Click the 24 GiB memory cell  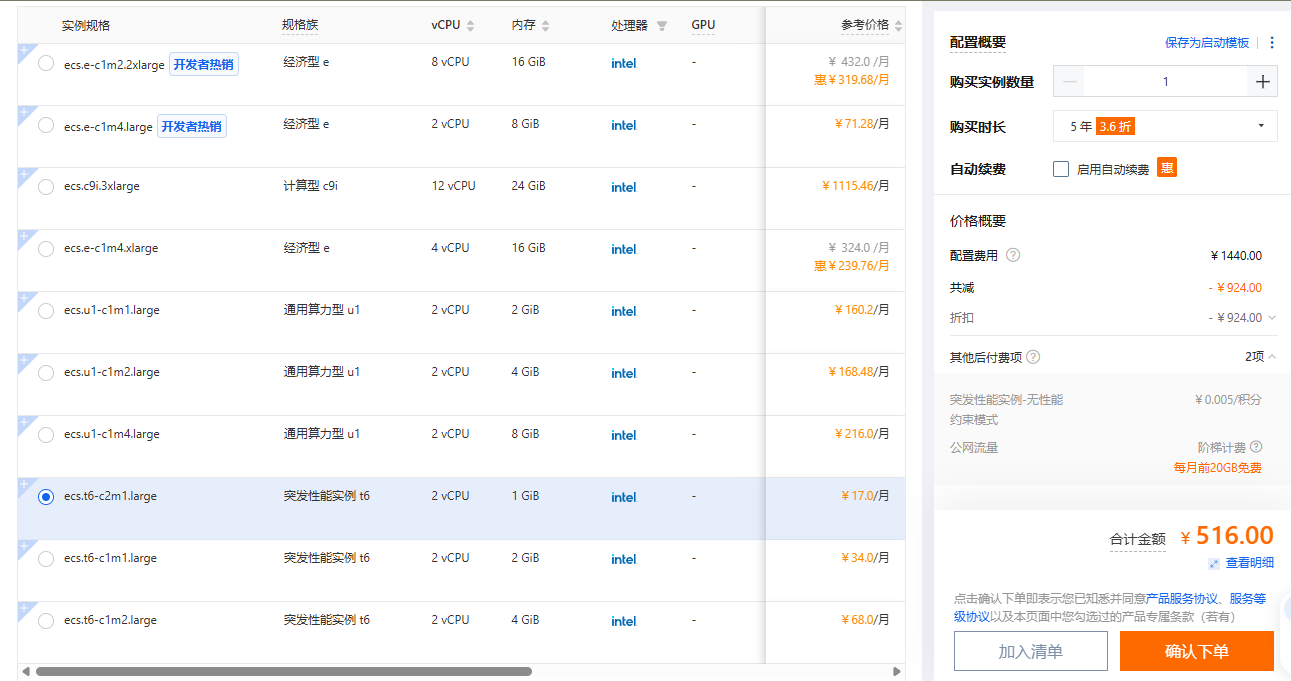click(529, 186)
